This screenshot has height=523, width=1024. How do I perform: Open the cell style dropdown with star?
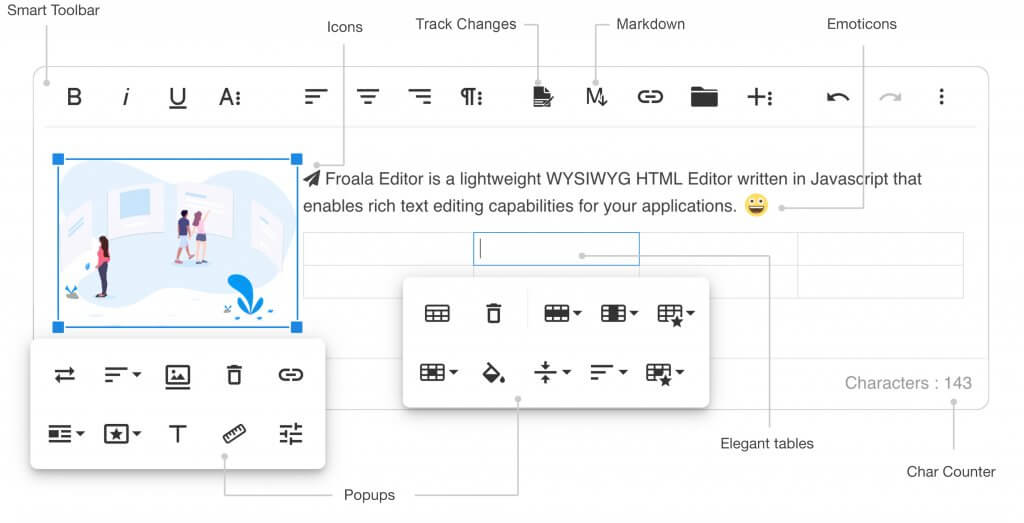tap(665, 373)
